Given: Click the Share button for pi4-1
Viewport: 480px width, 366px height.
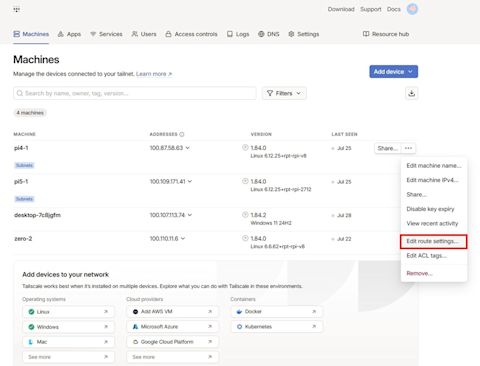Looking at the screenshot, I should [x=388, y=148].
